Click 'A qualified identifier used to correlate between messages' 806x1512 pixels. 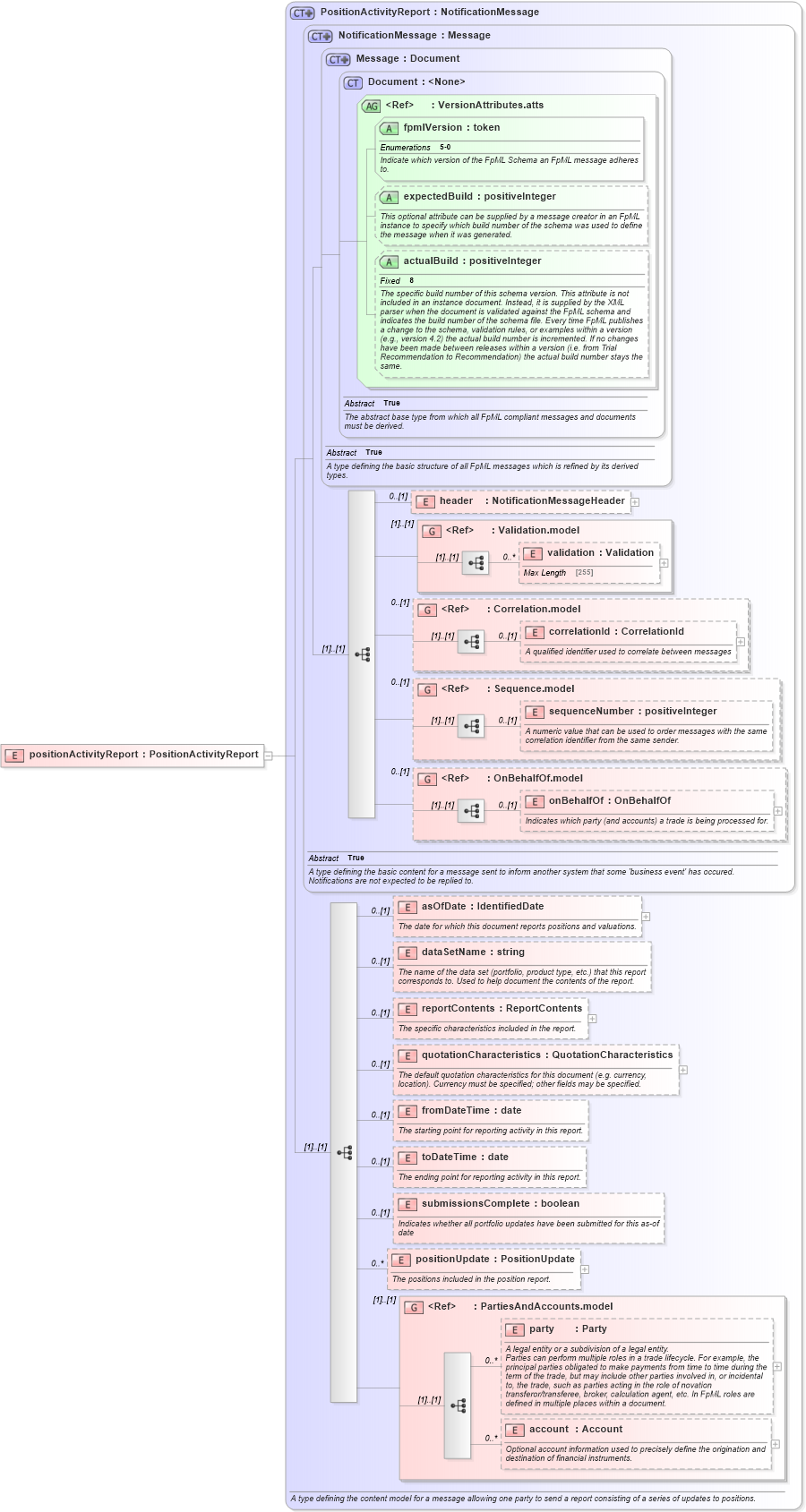(x=628, y=652)
